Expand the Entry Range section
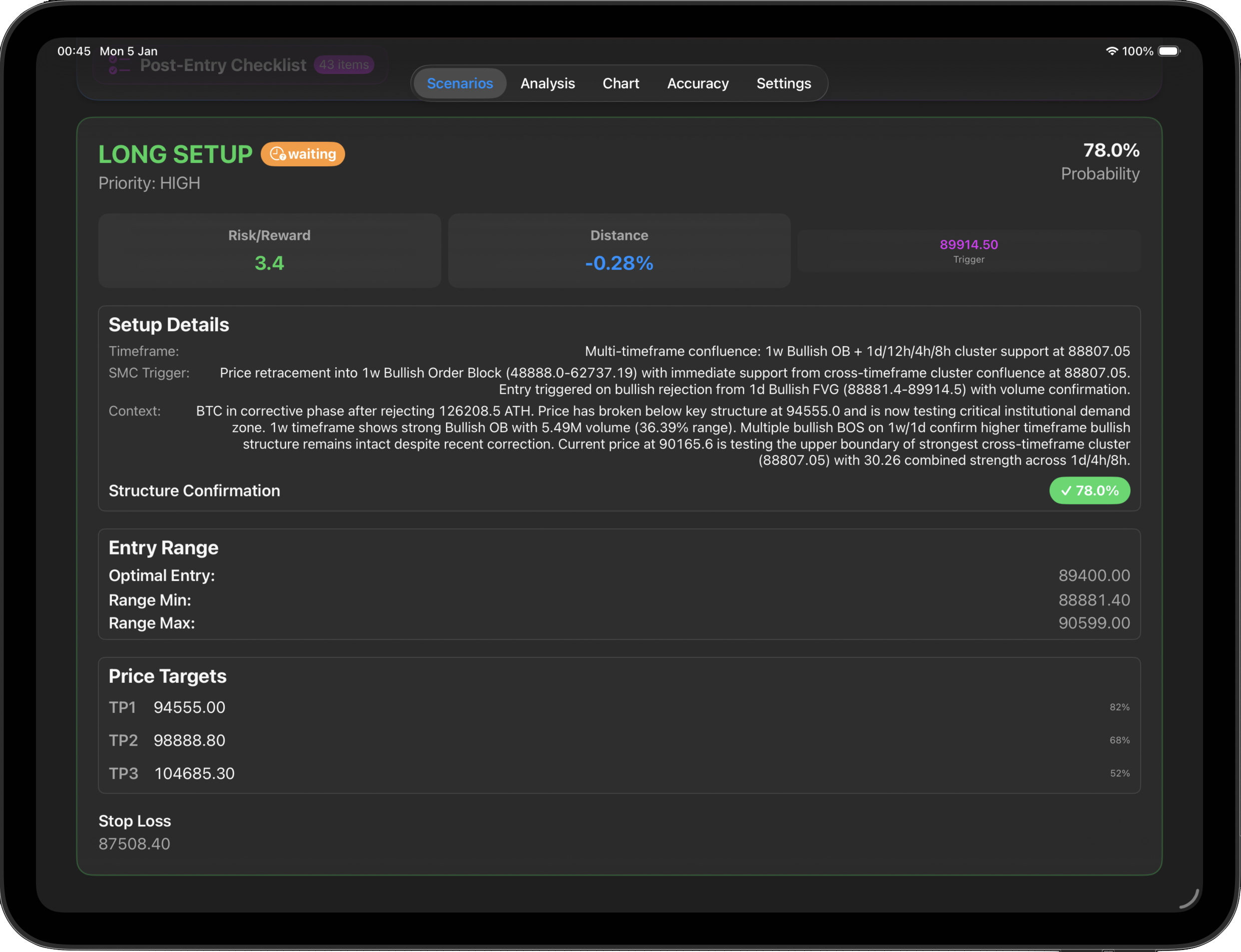This screenshot has width=1241, height=952. [x=163, y=547]
